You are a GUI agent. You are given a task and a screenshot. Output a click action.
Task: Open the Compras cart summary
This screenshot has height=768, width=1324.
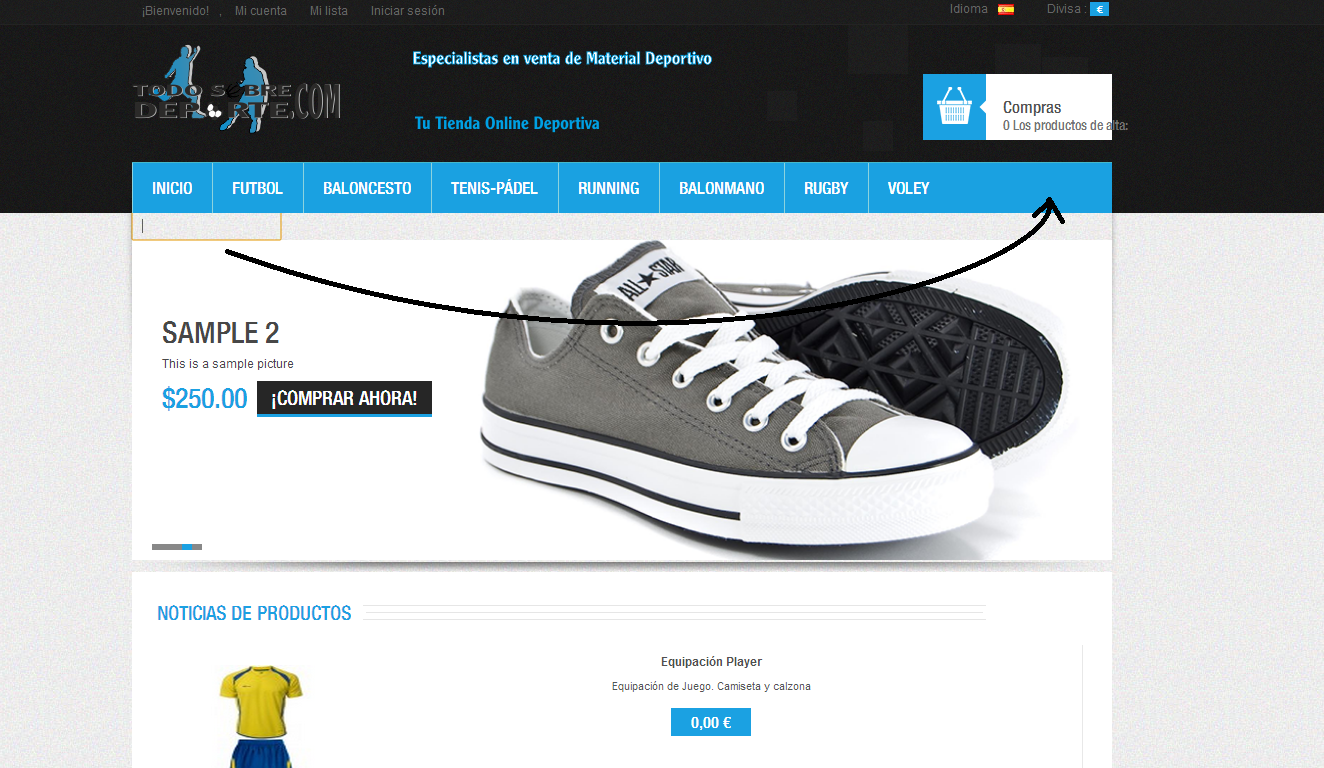pos(1049,107)
